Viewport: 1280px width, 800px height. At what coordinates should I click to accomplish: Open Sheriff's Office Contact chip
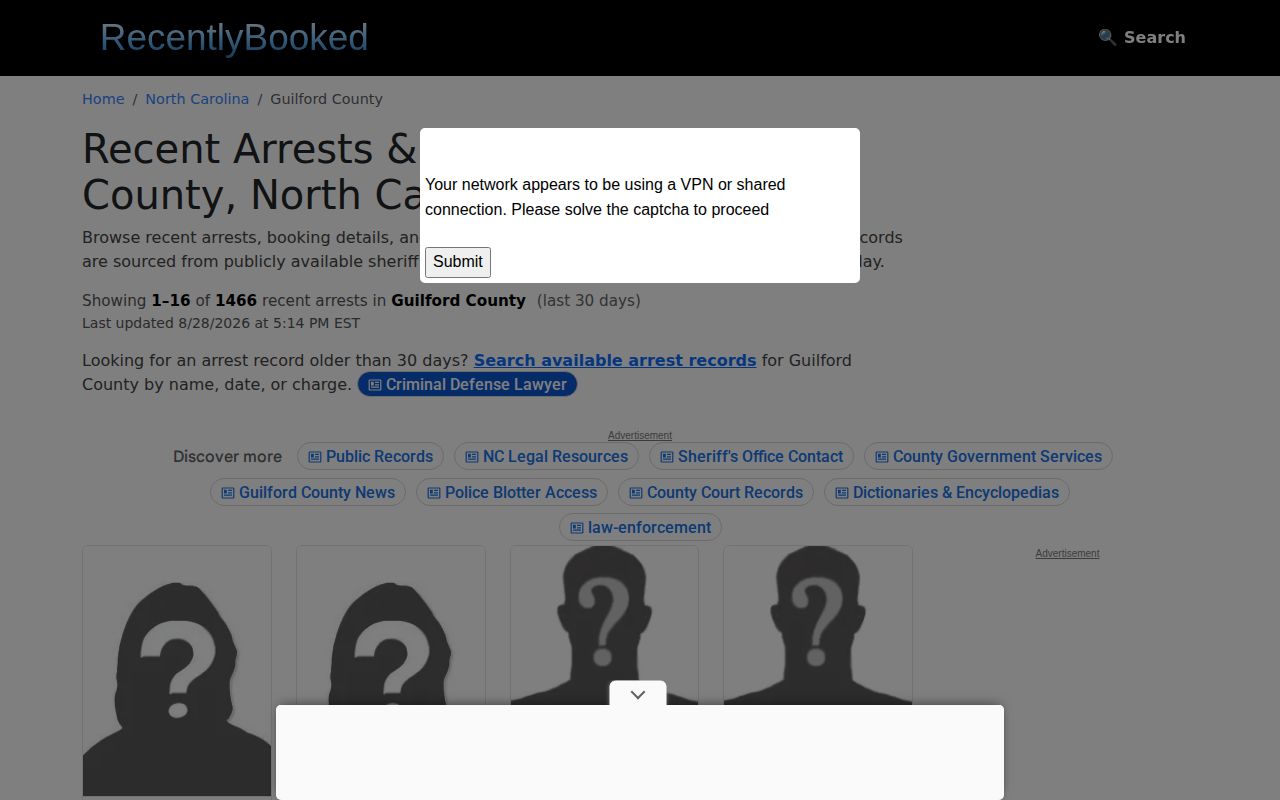pyautogui.click(x=751, y=456)
